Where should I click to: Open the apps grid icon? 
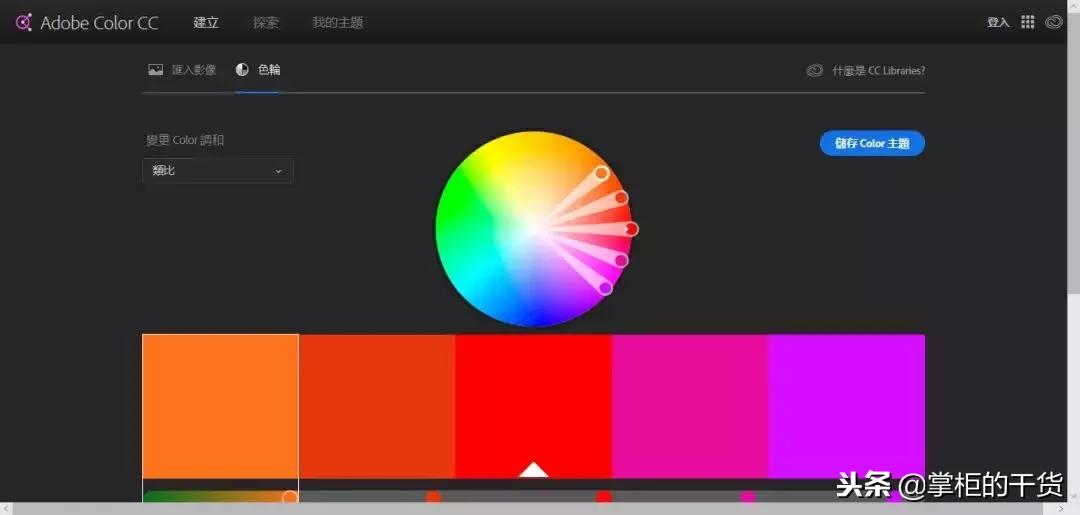point(1028,22)
